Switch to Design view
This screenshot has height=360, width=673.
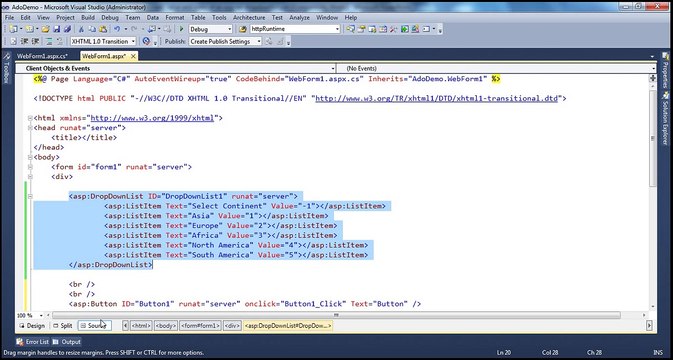click(x=32, y=326)
